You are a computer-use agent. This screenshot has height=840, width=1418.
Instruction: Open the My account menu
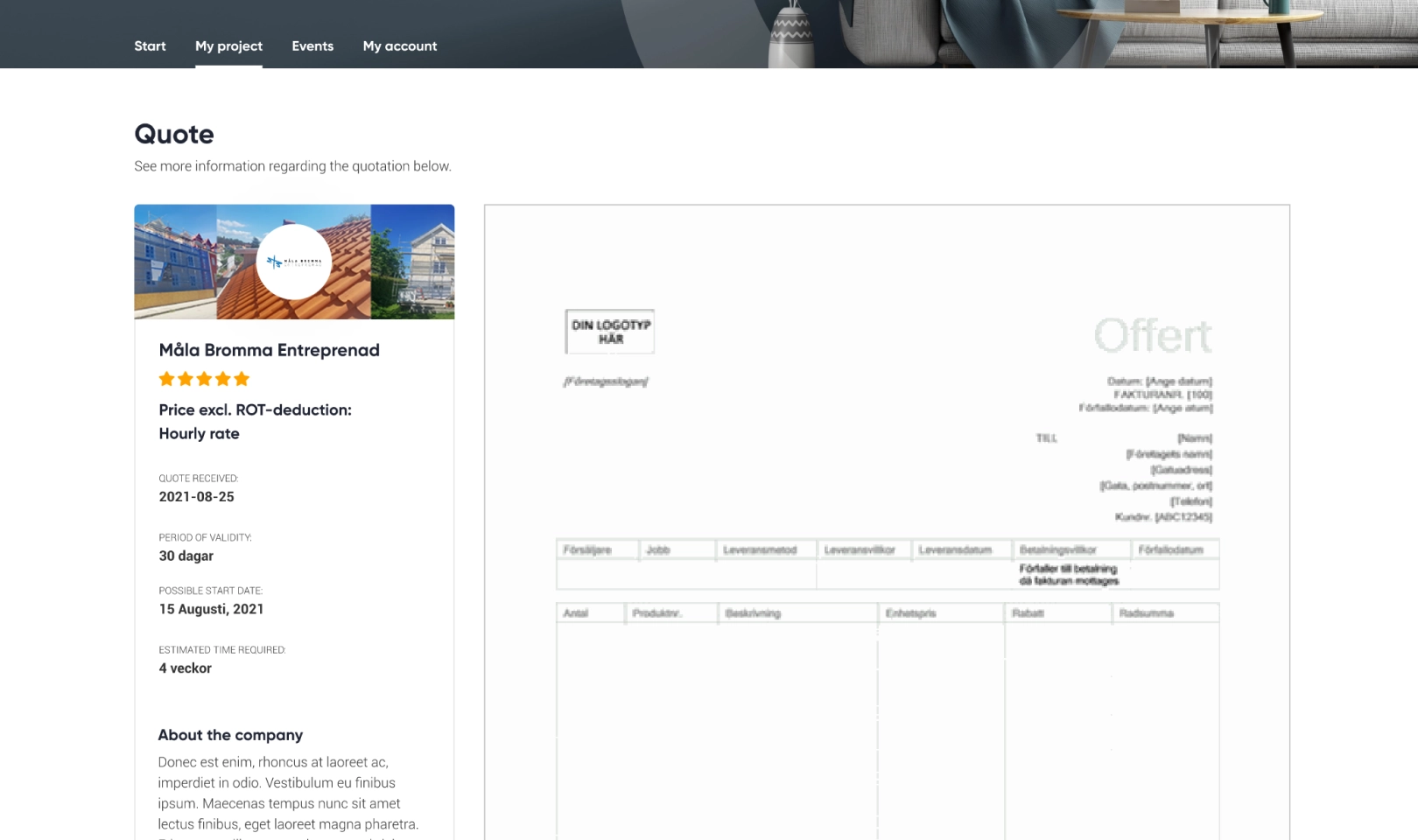(400, 46)
